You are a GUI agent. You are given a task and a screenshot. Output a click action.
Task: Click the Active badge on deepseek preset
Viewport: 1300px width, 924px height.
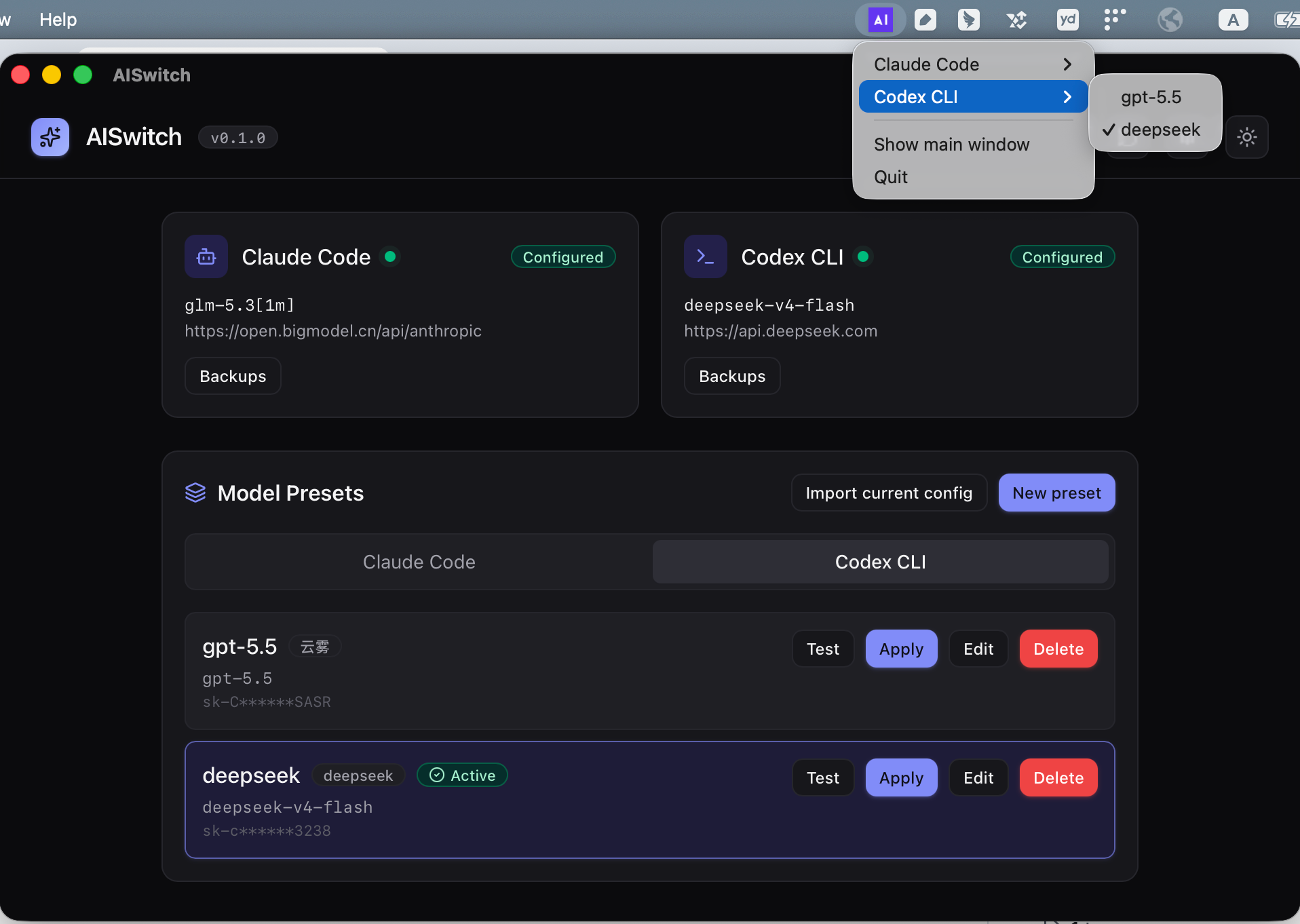pyautogui.click(x=462, y=775)
